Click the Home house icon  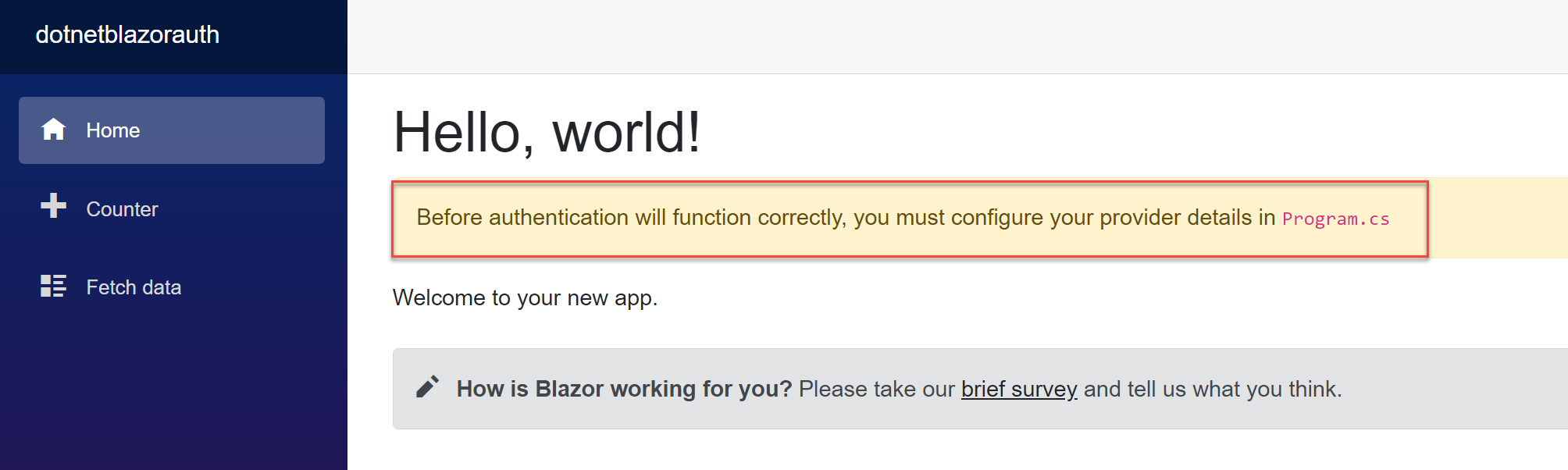point(53,130)
